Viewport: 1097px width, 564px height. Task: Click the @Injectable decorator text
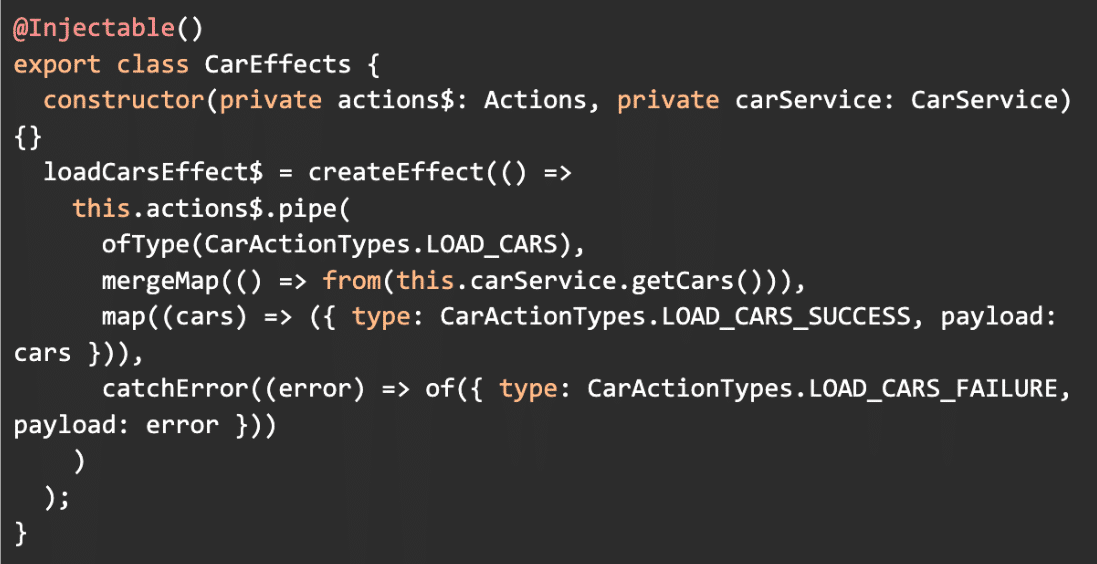pos(93,27)
